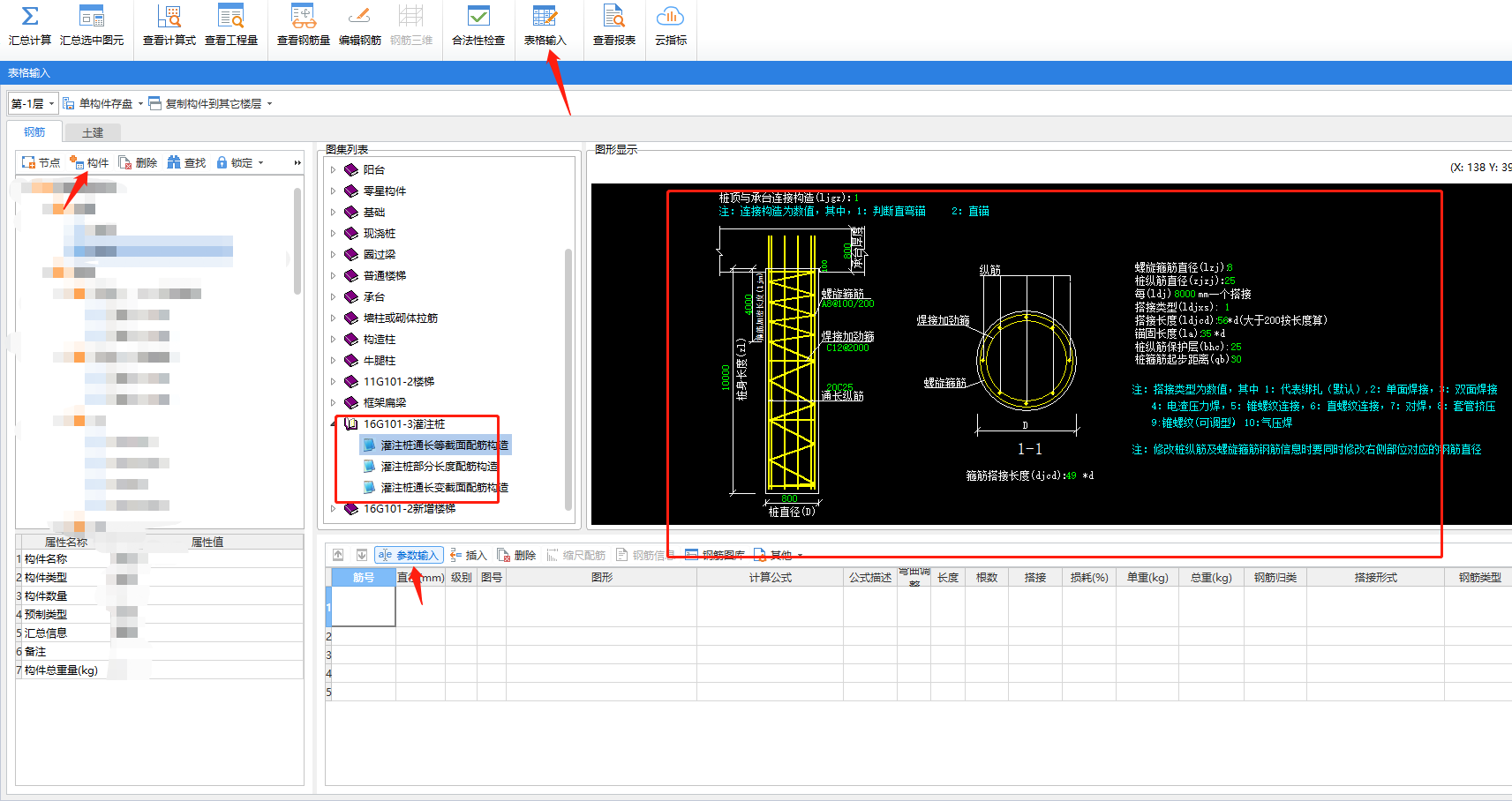
Task: Select 普通楼梯 in atlas list
Action: [385, 275]
